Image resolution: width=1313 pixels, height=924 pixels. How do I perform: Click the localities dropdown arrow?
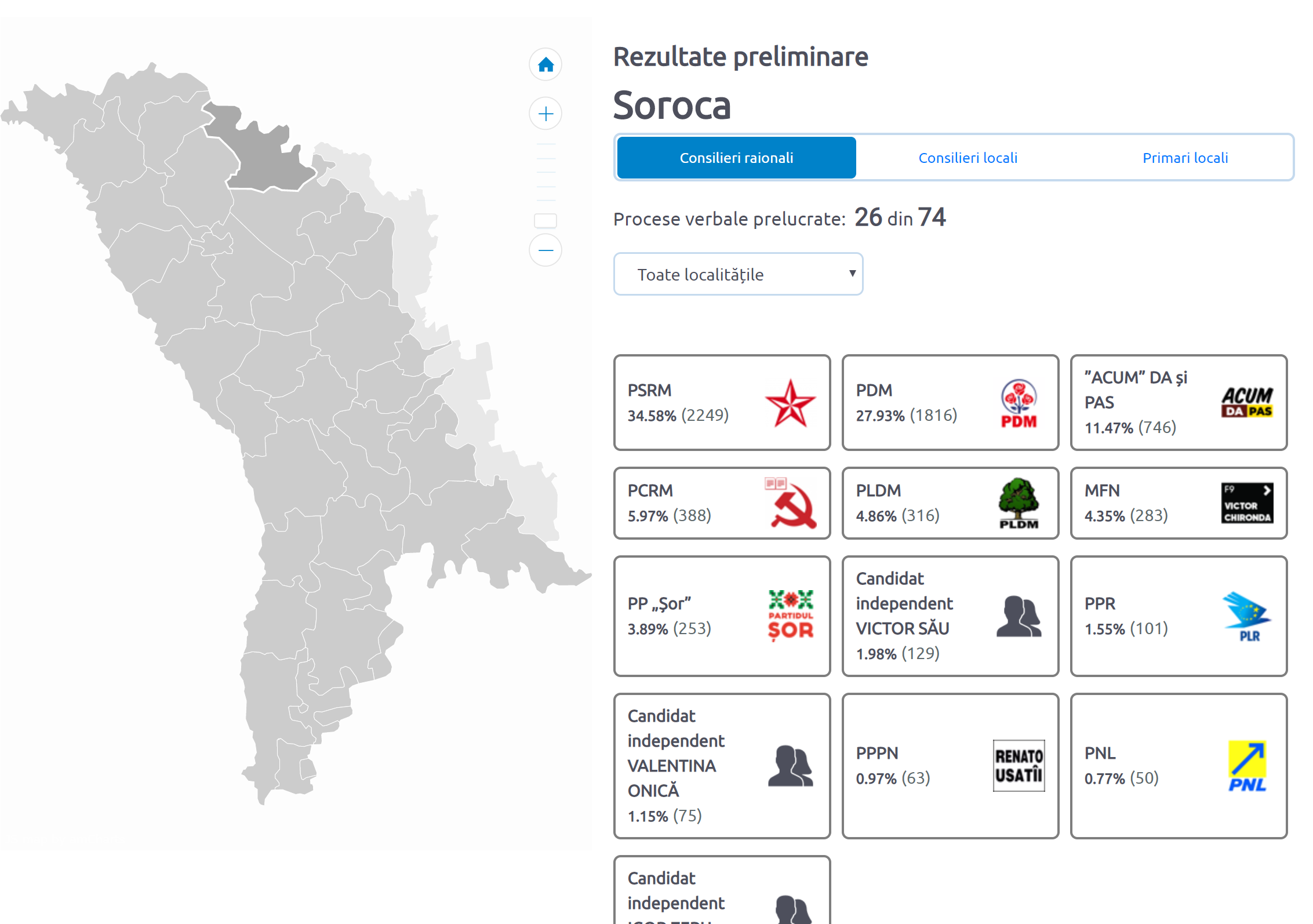[852, 274]
